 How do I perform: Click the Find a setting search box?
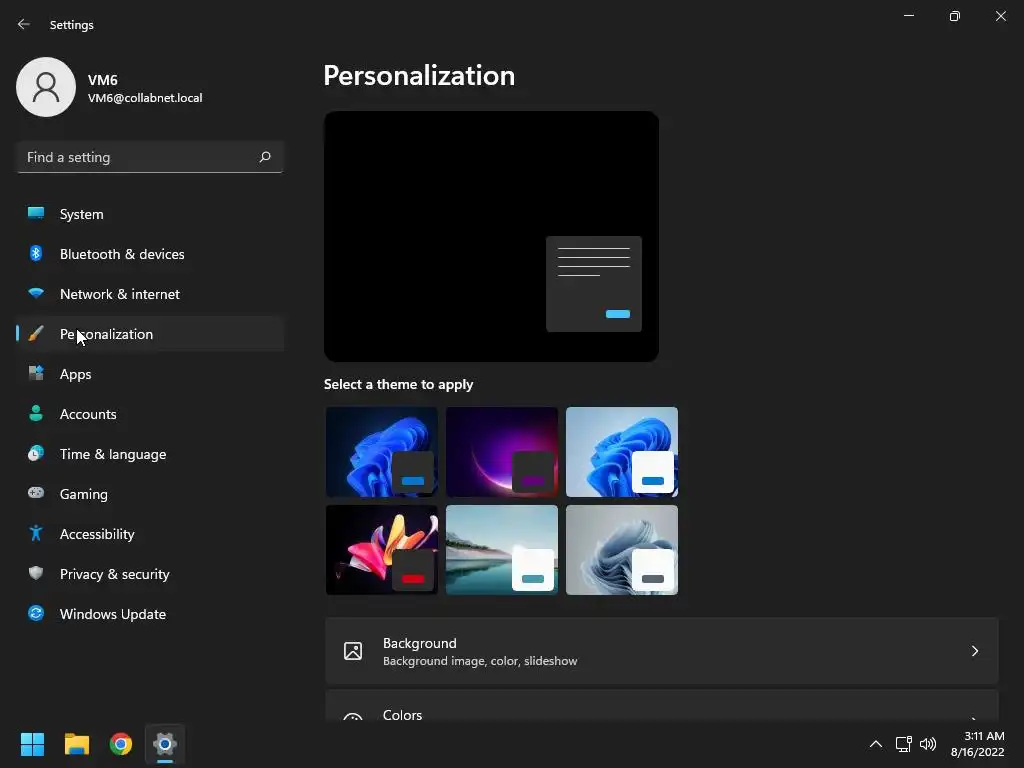(x=150, y=157)
